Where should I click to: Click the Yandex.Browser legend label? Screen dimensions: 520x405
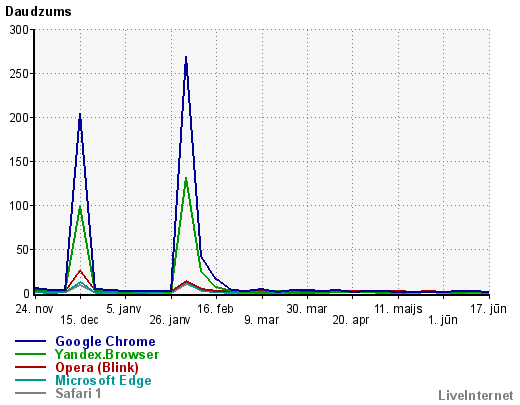pos(107,354)
